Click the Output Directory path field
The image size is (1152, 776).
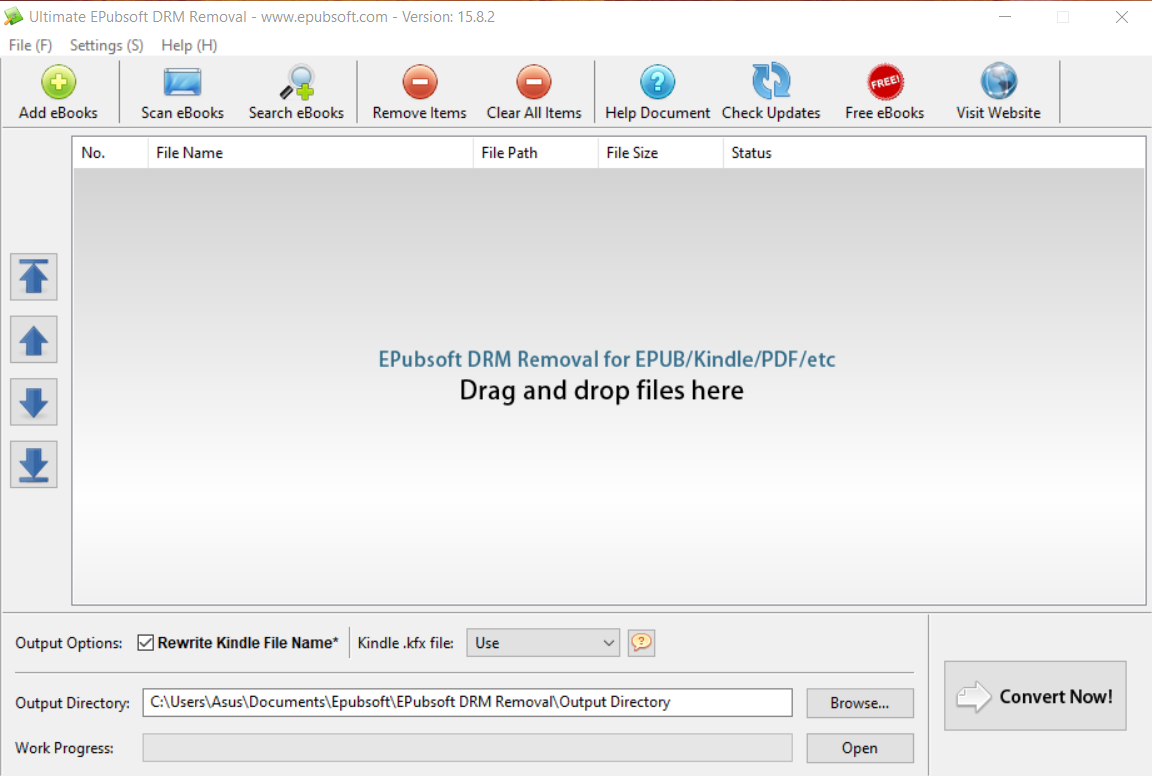click(467, 703)
